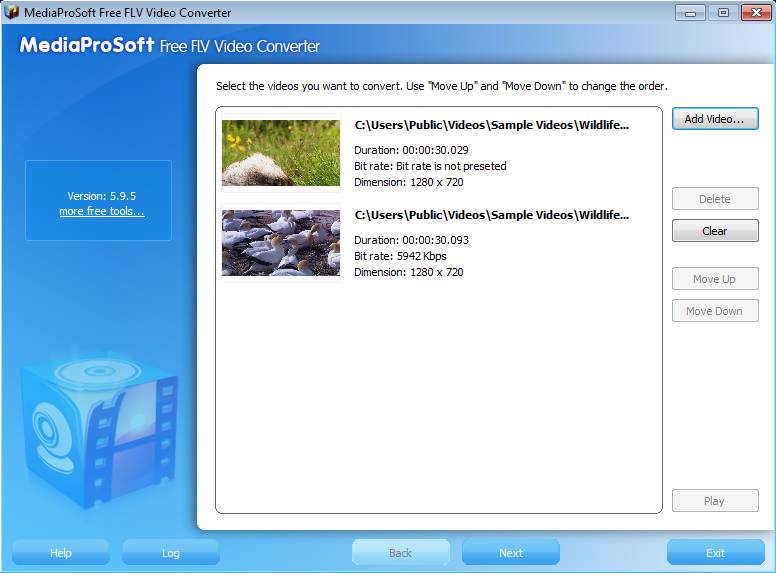Click Dimension 1280 x 720 of first video
This screenshot has height=573, width=776.
(x=409, y=182)
